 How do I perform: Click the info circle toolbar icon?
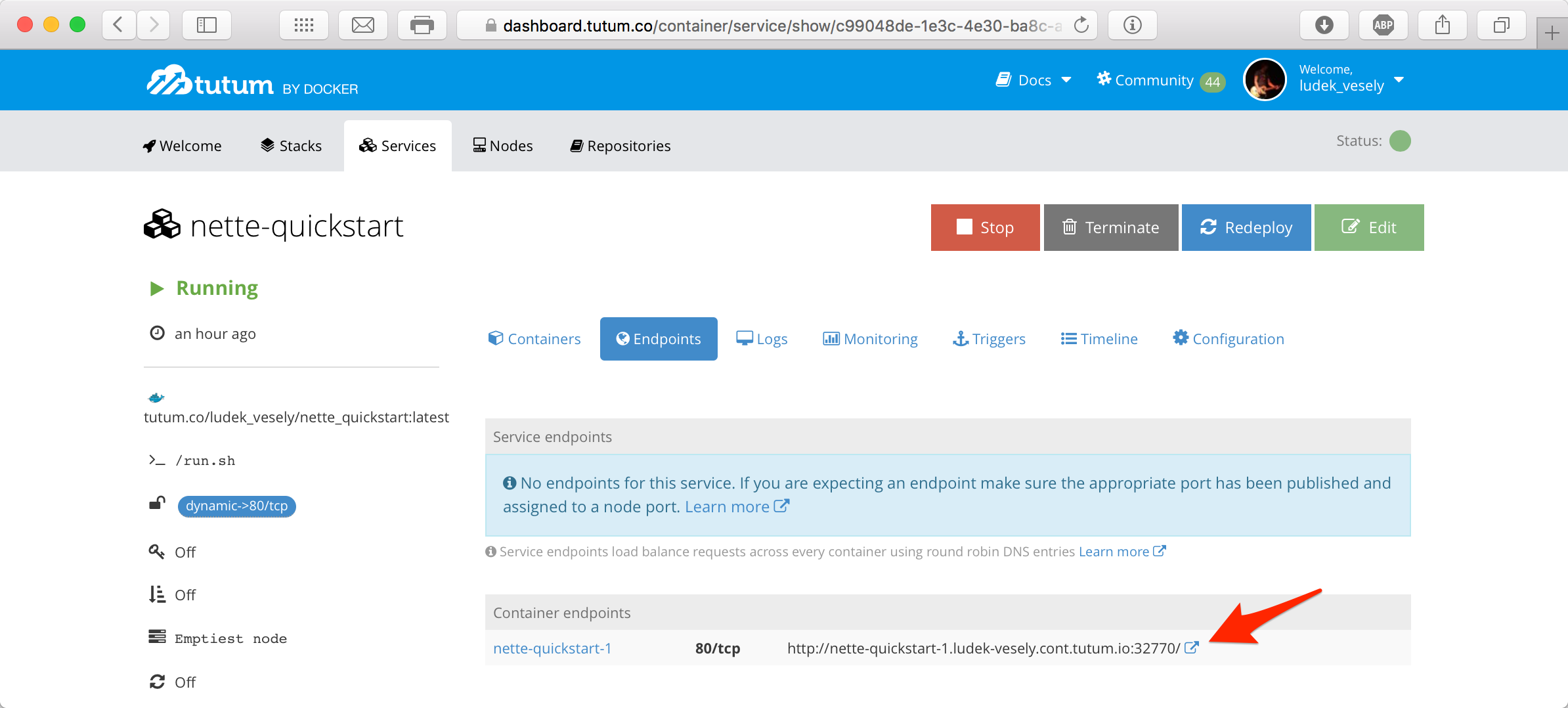[1133, 25]
